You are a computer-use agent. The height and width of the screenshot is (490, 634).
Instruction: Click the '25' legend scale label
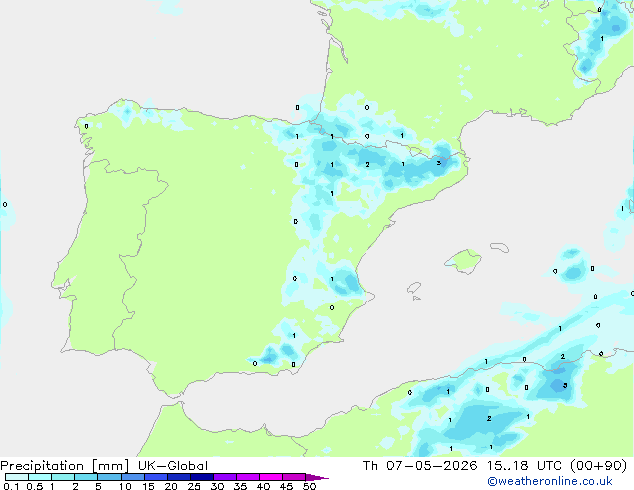(x=194, y=486)
